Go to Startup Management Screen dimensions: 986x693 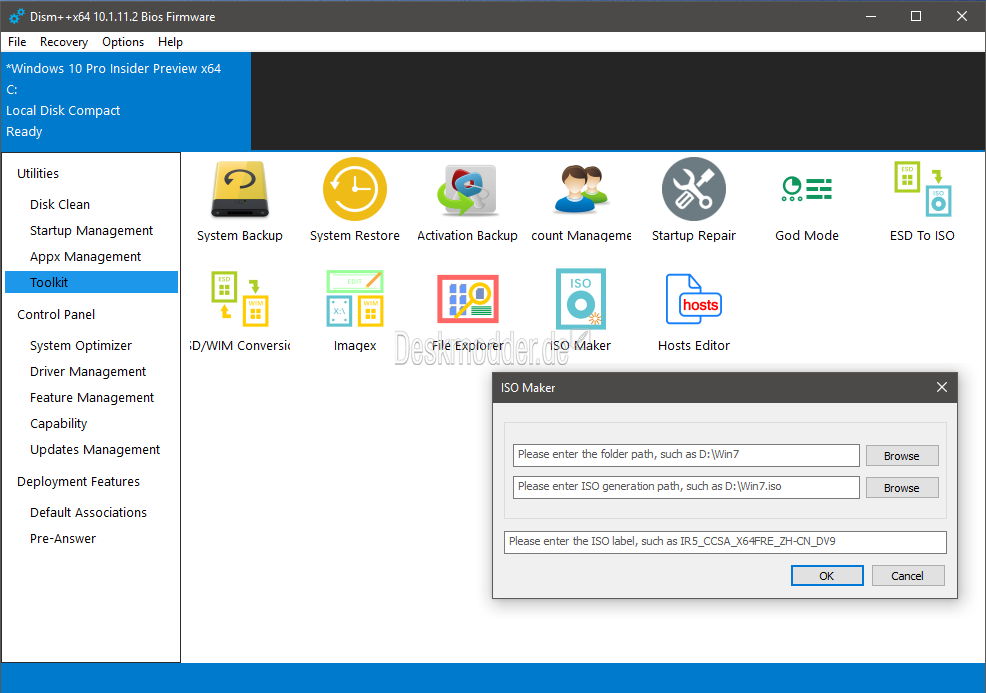[91, 231]
